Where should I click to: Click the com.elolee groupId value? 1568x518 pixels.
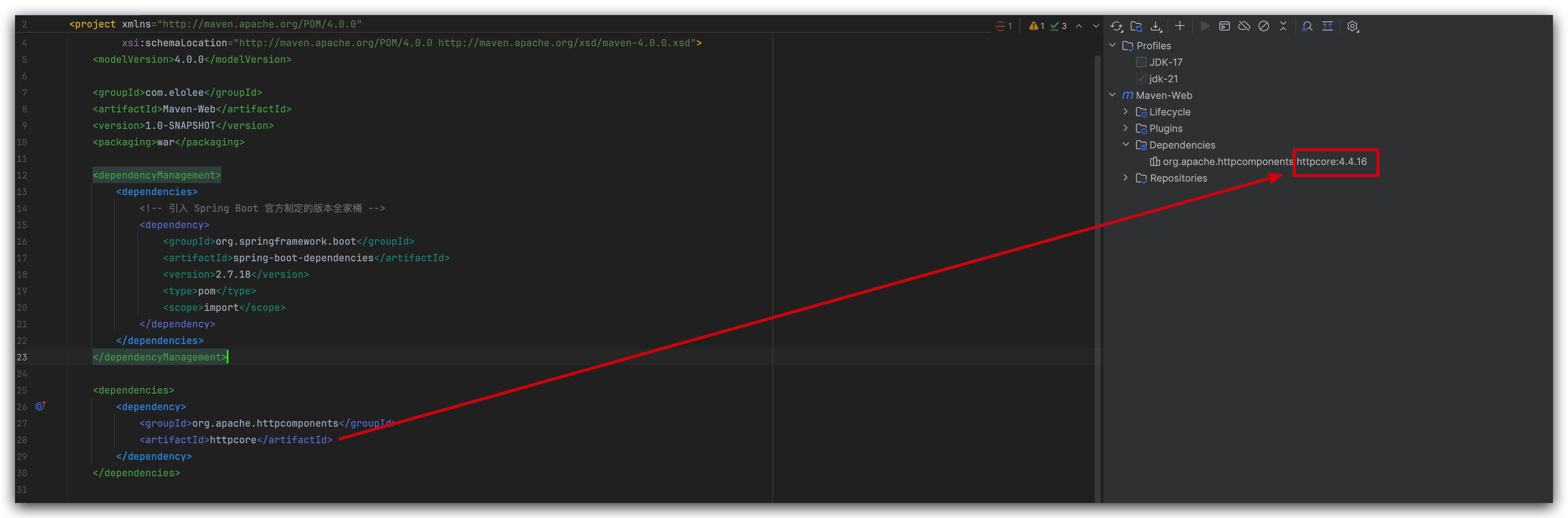point(174,92)
